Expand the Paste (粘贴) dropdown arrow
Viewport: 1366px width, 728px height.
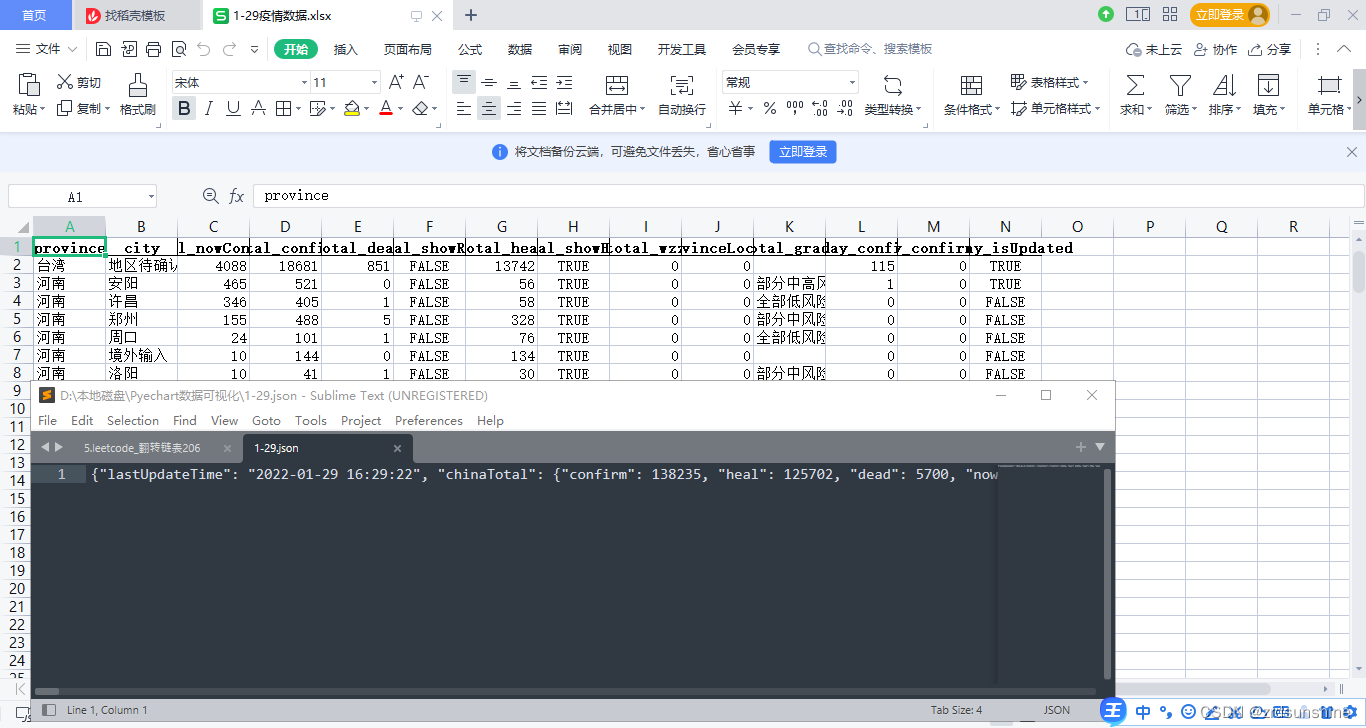coord(43,109)
